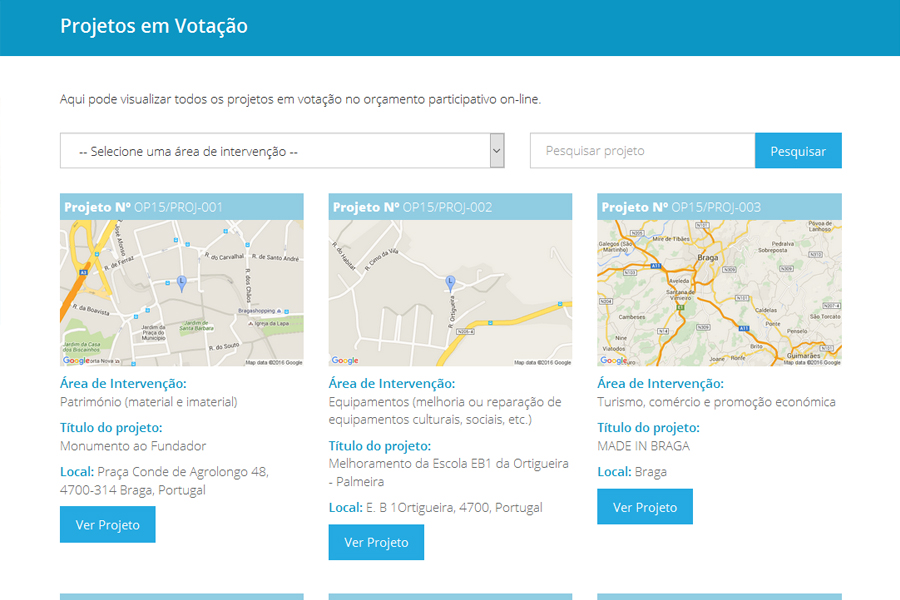
Task: Click Ver Projeto for Monumento ao Fundador
Action: (107, 525)
